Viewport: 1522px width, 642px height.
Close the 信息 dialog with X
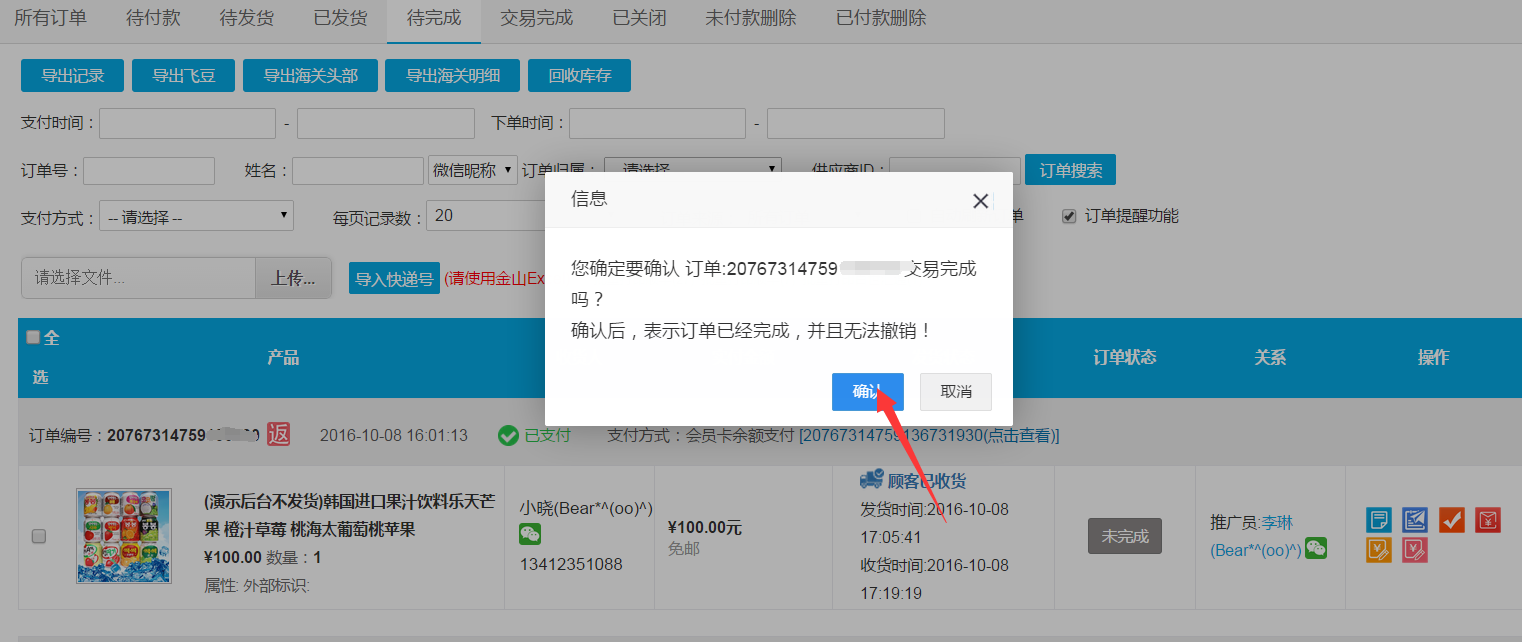[980, 201]
